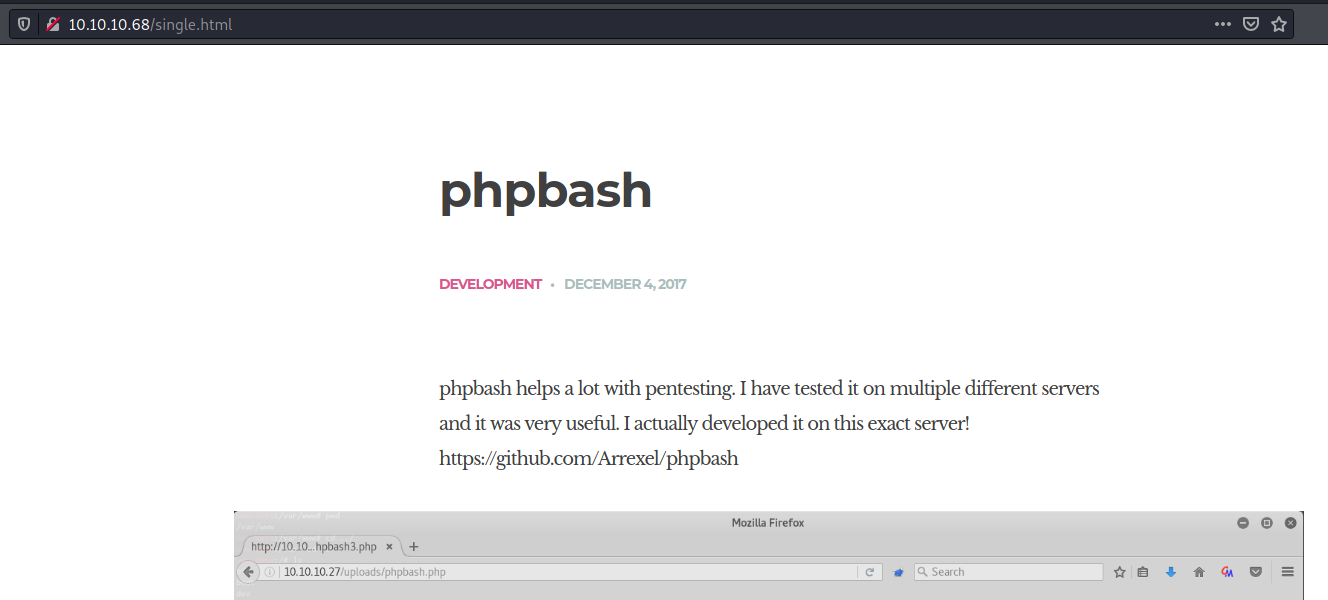The width and height of the screenshot is (1328, 600).
Task: Open the insecure connection padlock info
Action: (x=52, y=24)
